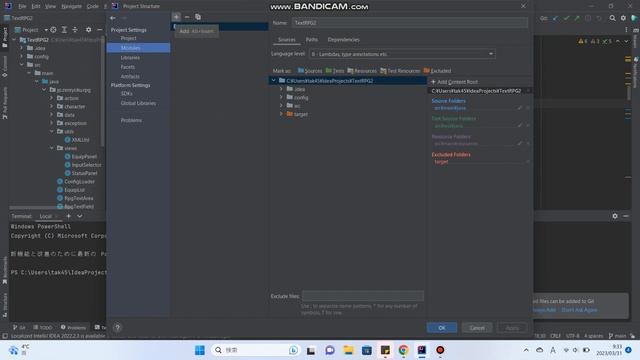The width and height of the screenshot is (640, 360).
Task: Collapse views package in Project tree
Action: coord(52,148)
